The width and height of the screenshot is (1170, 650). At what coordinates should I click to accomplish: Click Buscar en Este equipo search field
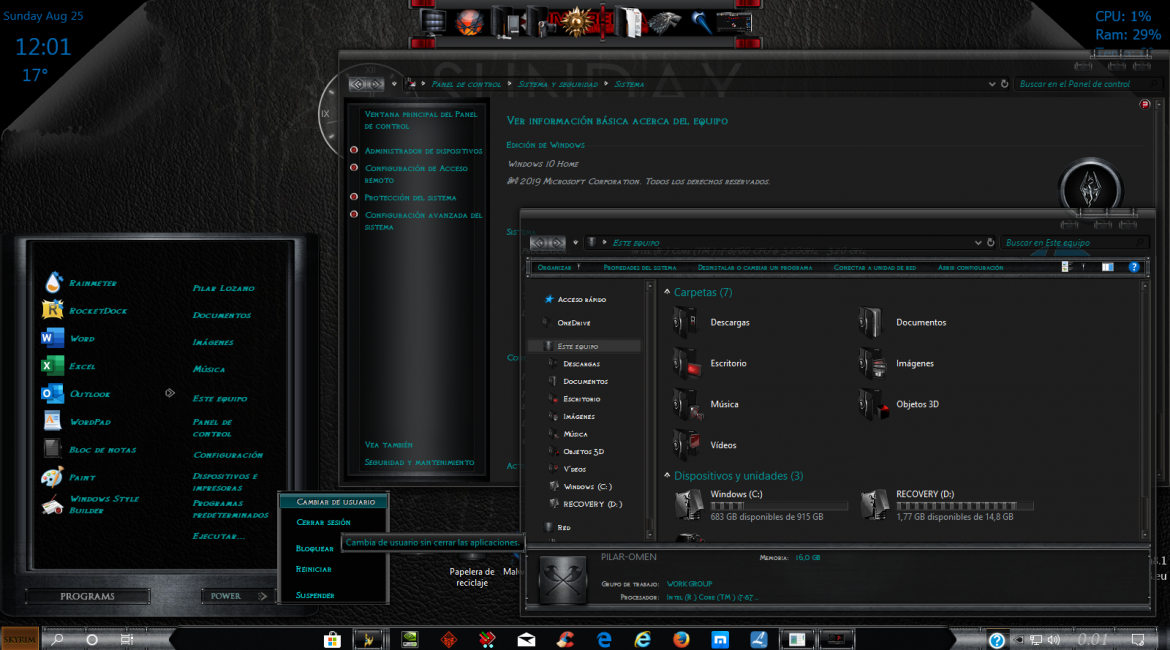(1073, 243)
